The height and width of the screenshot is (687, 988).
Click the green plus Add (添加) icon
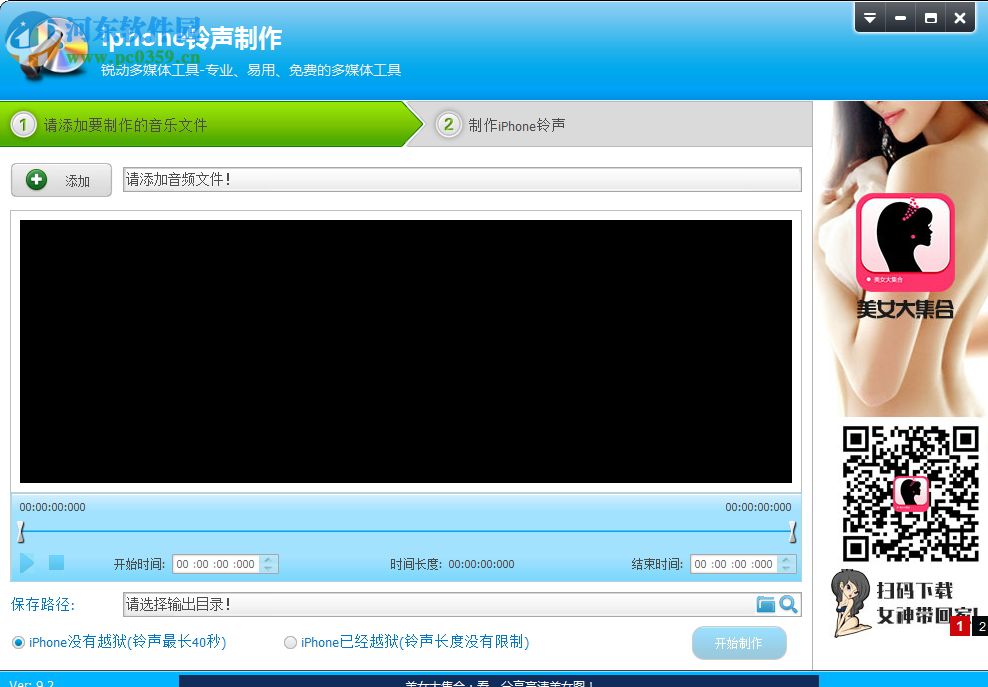click(37, 179)
